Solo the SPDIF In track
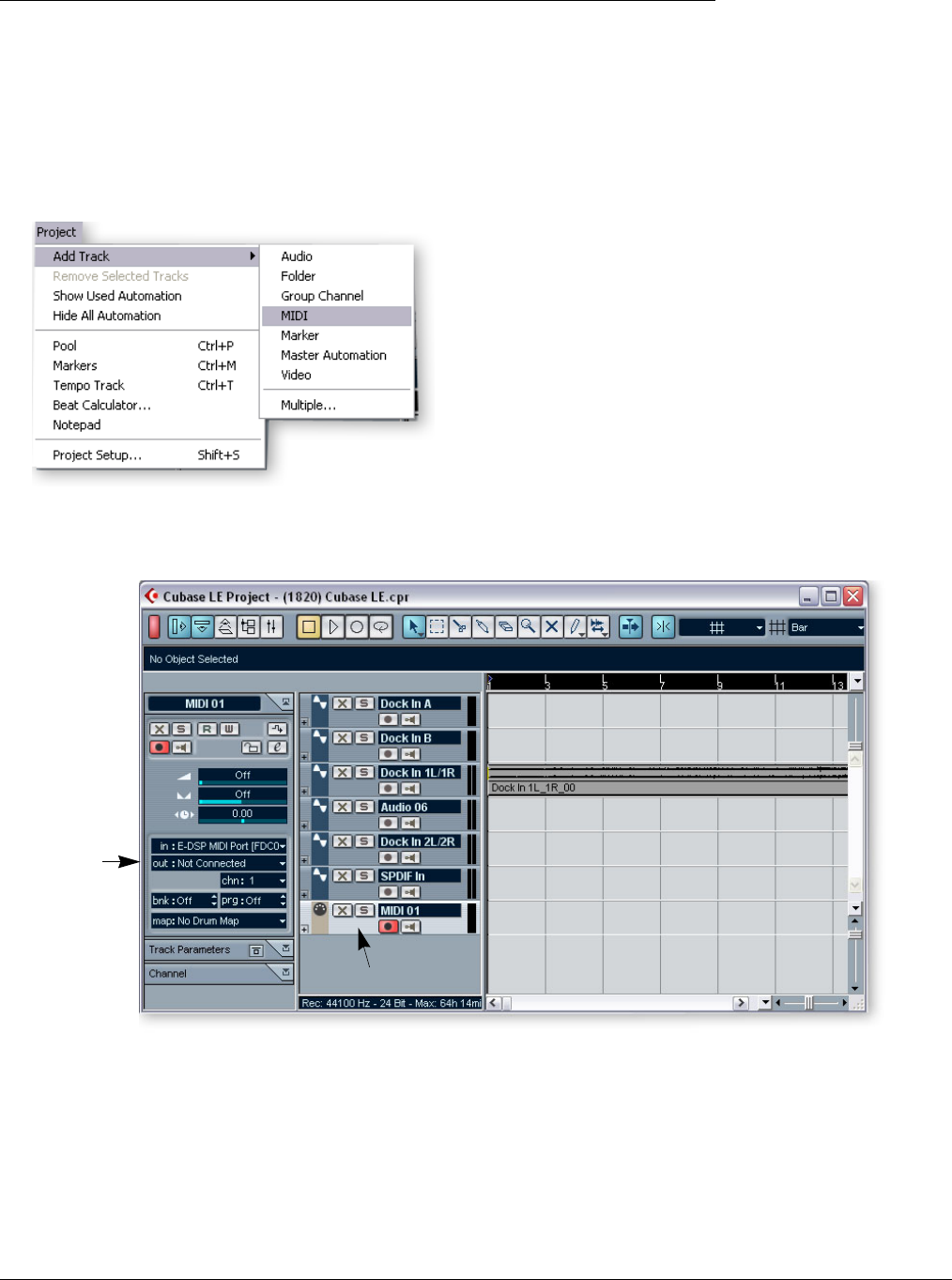The image size is (952, 1280). tap(364, 876)
